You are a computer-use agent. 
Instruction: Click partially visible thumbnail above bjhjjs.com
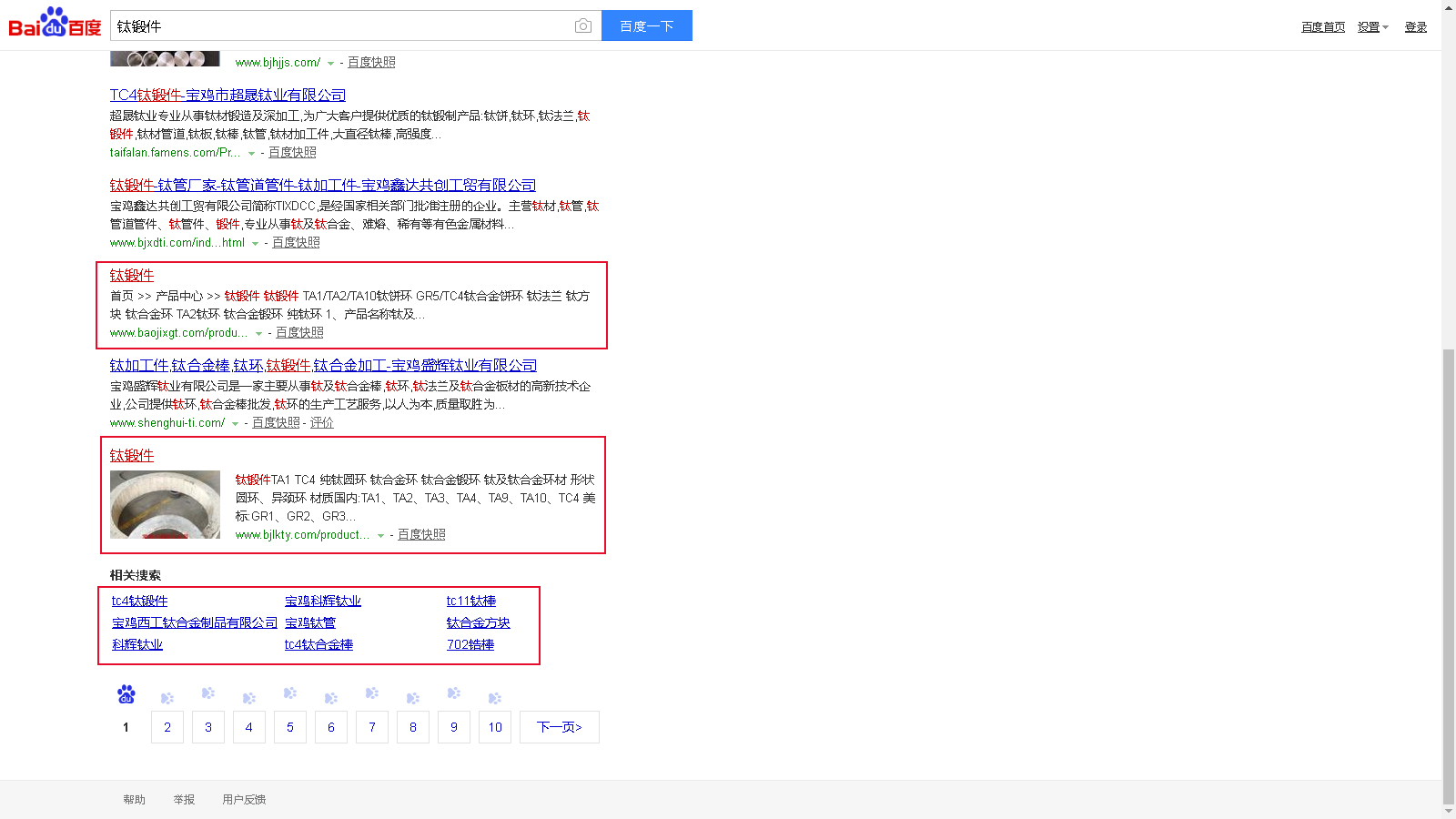[165, 59]
